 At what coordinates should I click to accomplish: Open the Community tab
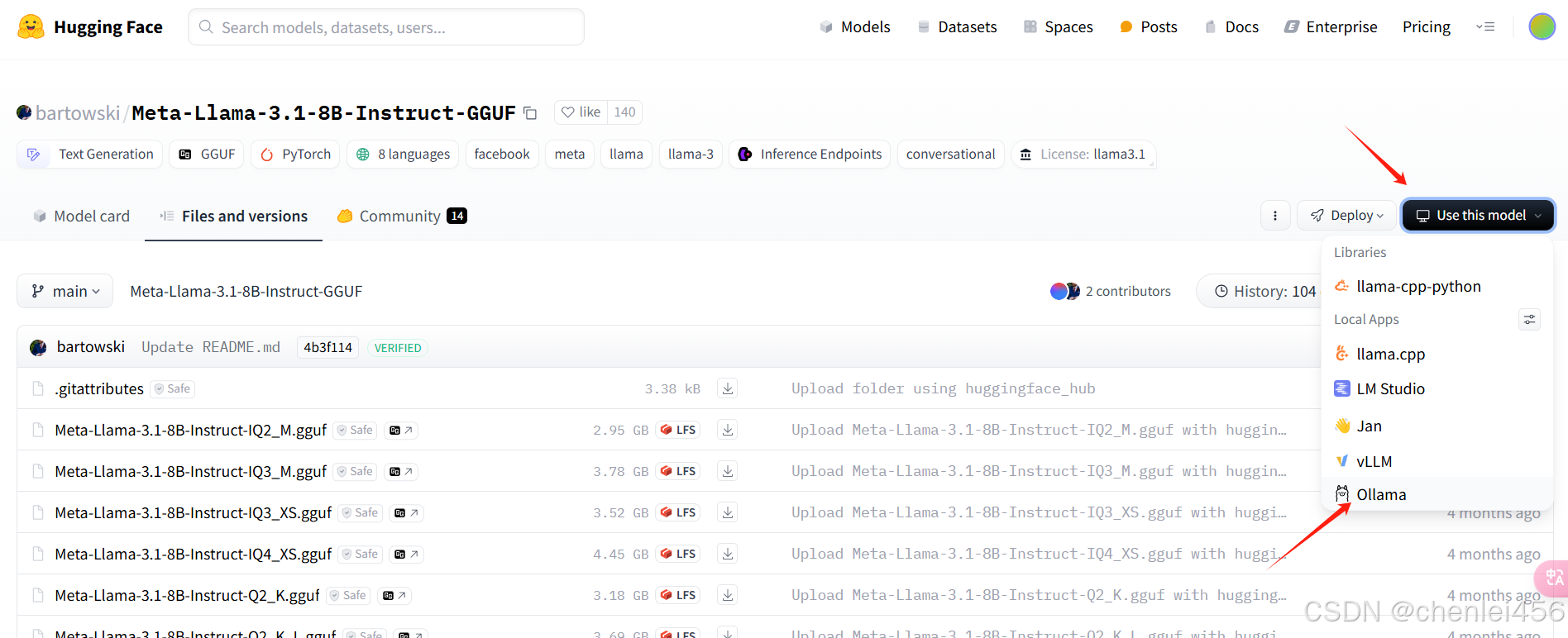402,216
